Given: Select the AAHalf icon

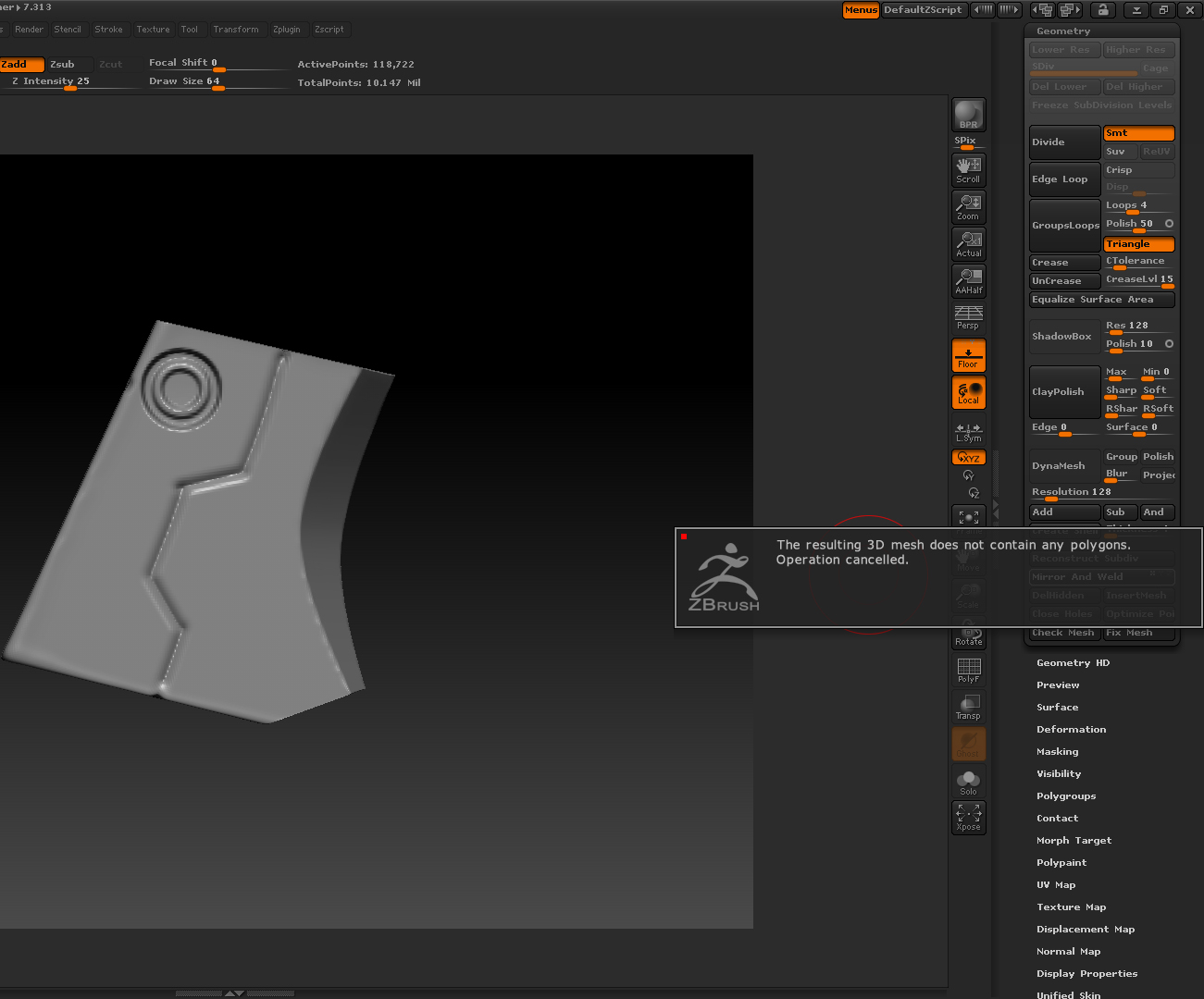Looking at the screenshot, I should 968,281.
